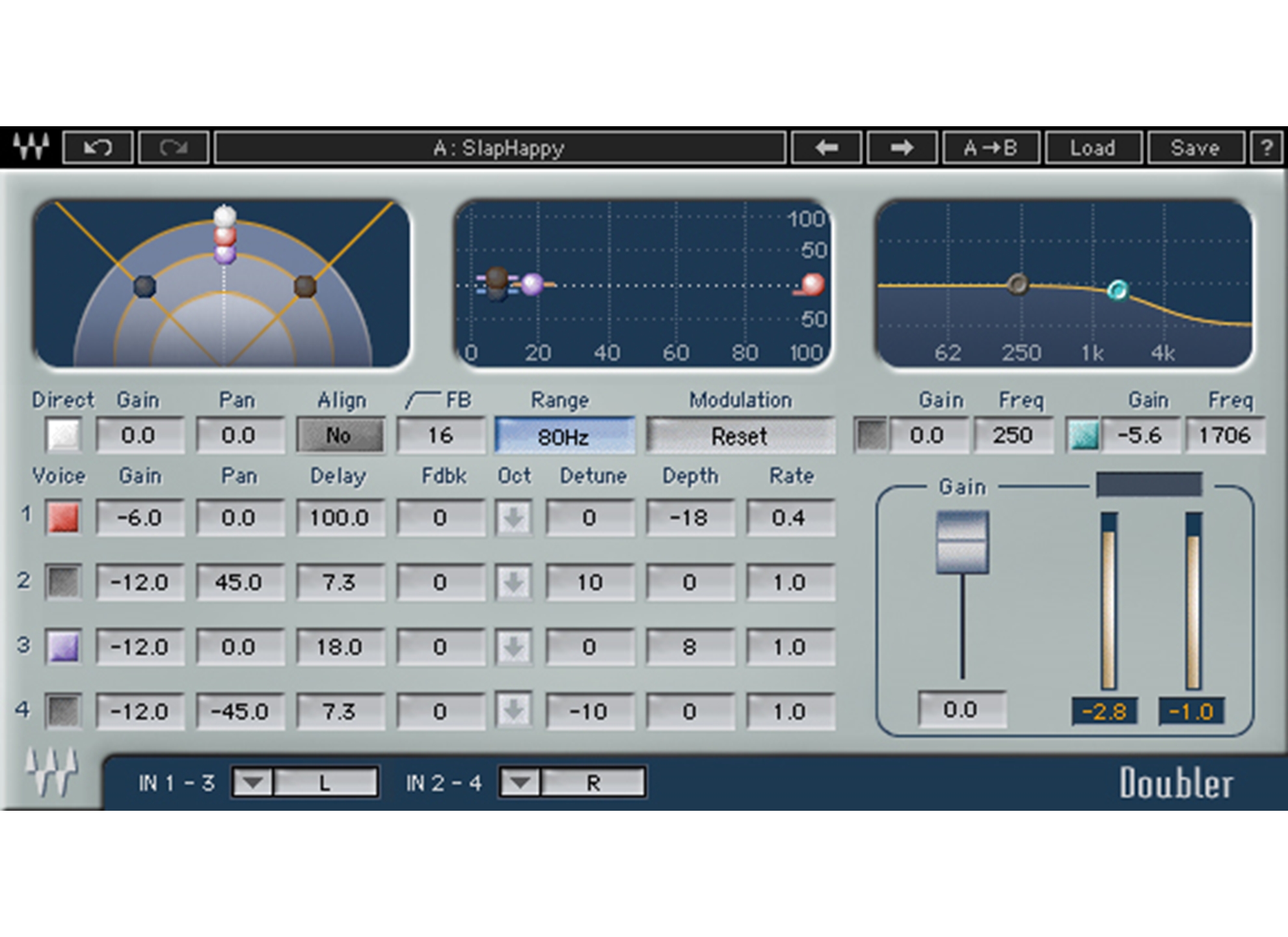Click Voice 3 octave down arrow
The width and height of the screenshot is (1288, 937).
pyautogui.click(x=514, y=647)
